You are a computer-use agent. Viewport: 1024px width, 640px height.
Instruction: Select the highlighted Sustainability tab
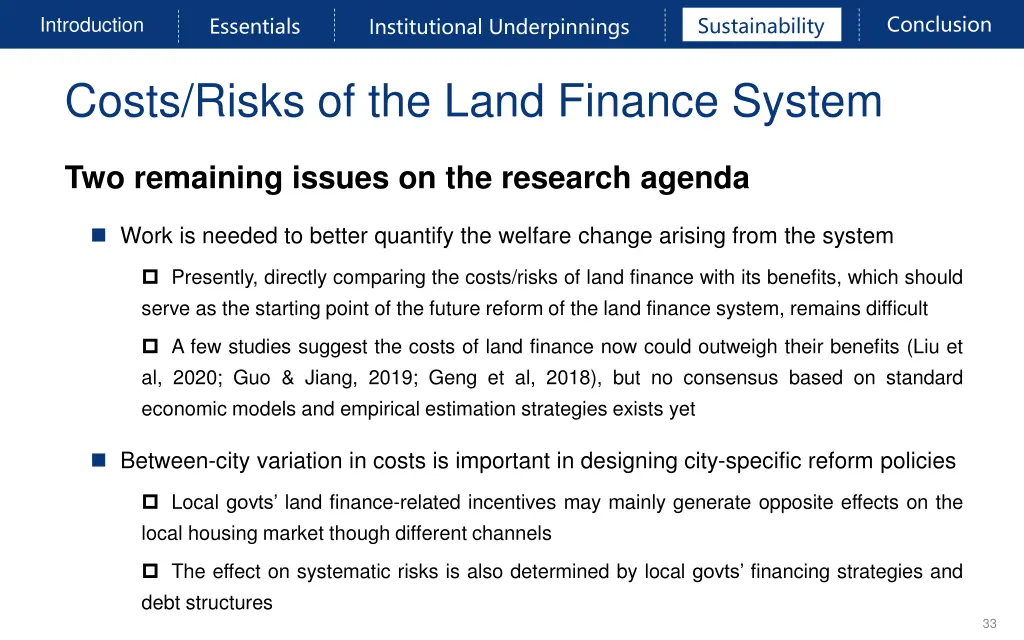tap(761, 26)
